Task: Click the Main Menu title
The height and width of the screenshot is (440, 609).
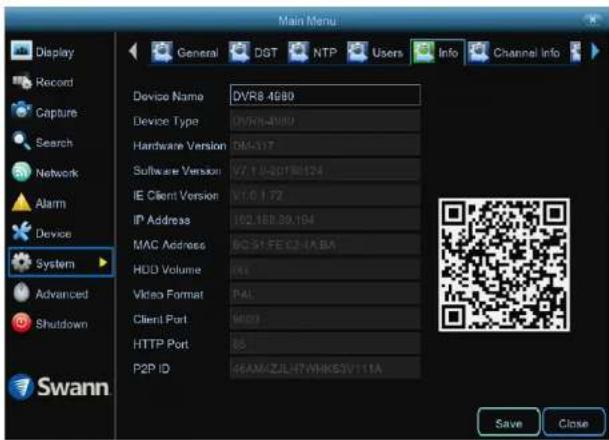Action: coord(307,21)
